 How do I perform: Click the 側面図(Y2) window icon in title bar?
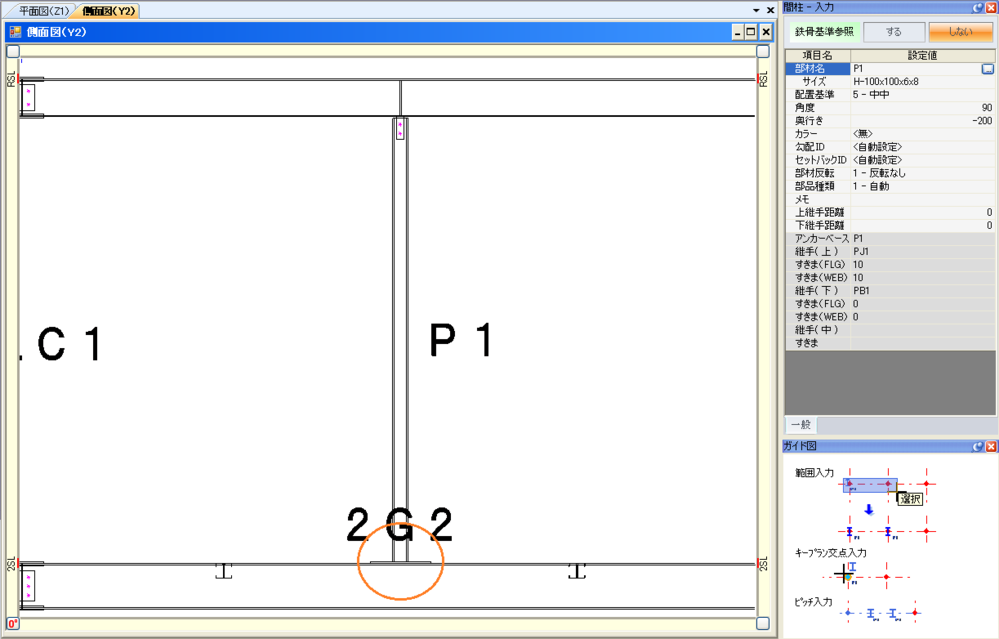(x=16, y=32)
